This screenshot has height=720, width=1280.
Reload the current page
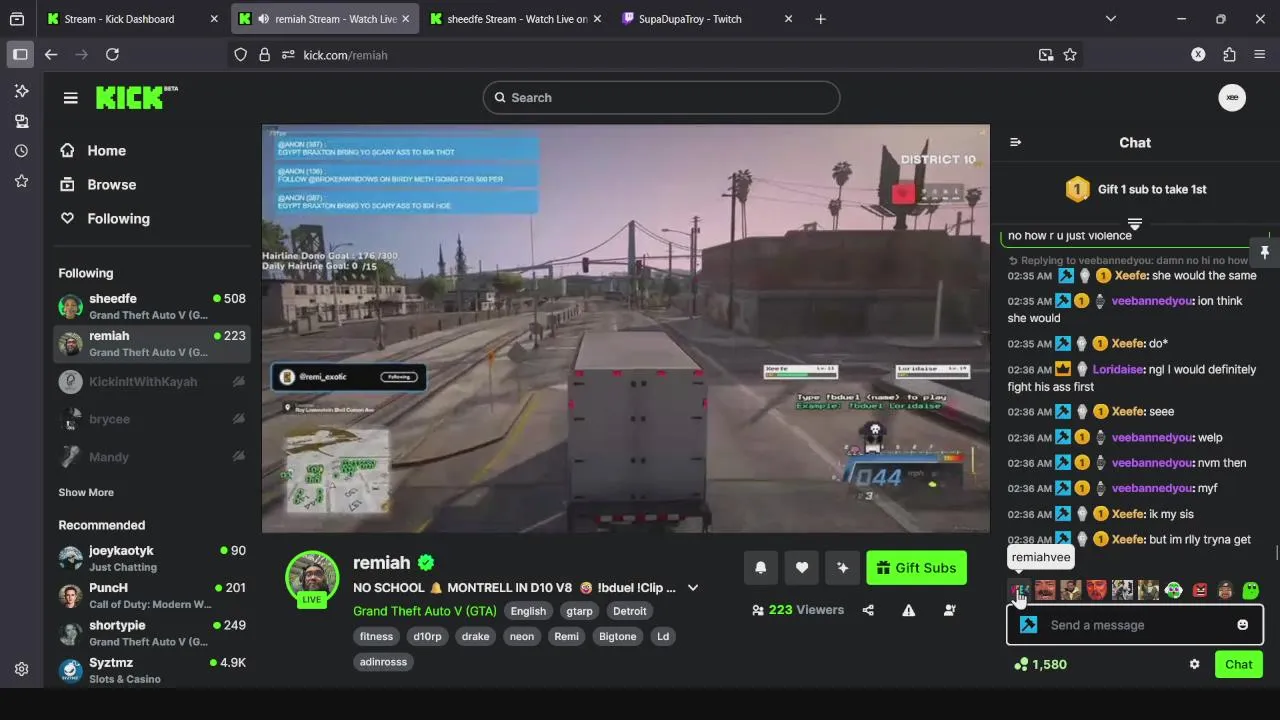112,55
